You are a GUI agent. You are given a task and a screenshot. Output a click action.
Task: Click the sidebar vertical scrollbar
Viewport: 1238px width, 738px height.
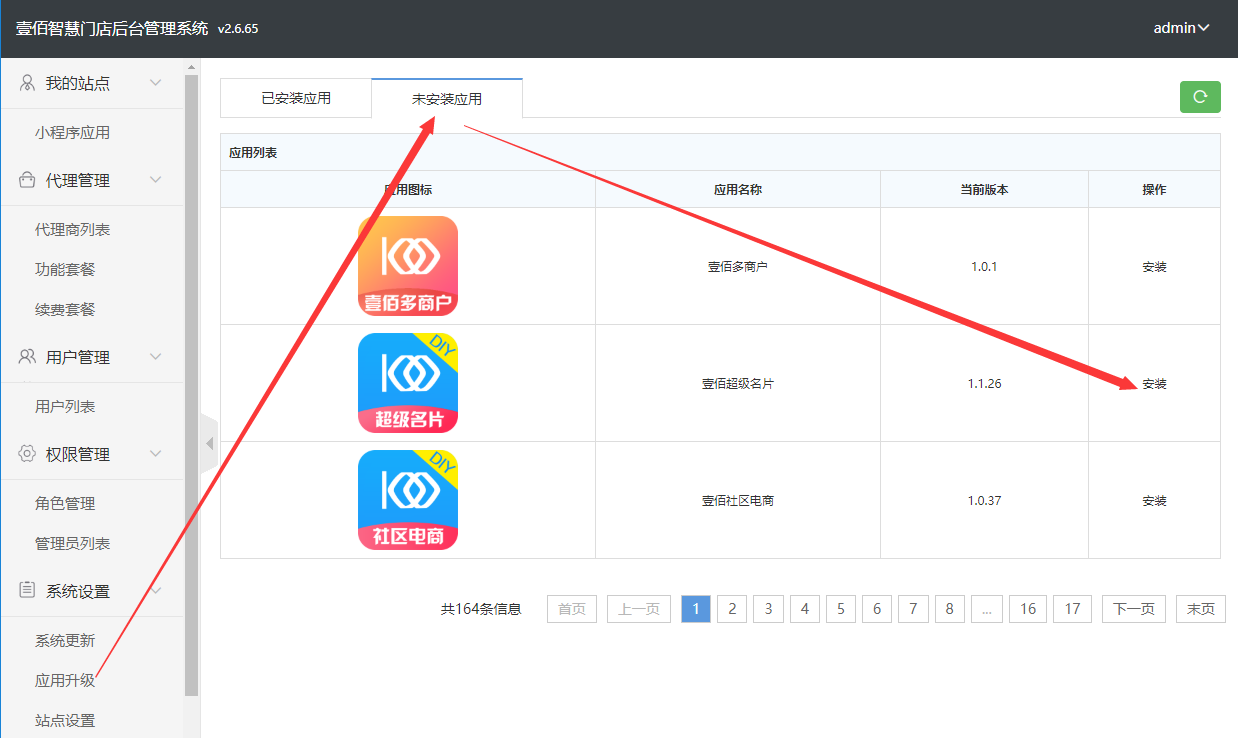tap(191, 385)
